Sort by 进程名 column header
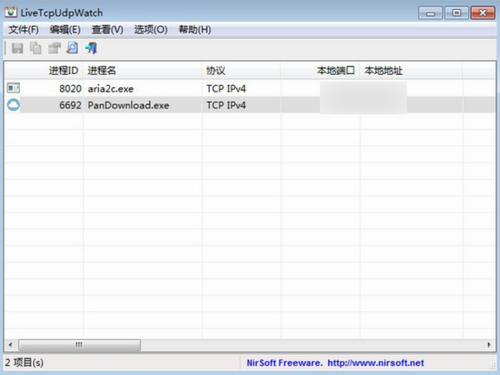 pos(142,70)
